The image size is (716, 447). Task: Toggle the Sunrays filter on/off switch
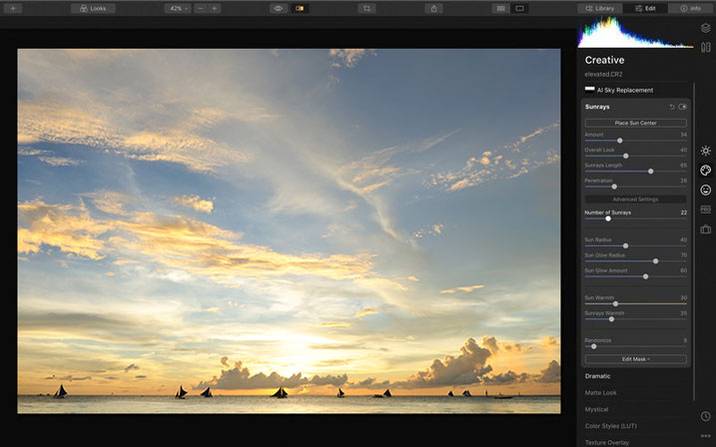point(683,106)
